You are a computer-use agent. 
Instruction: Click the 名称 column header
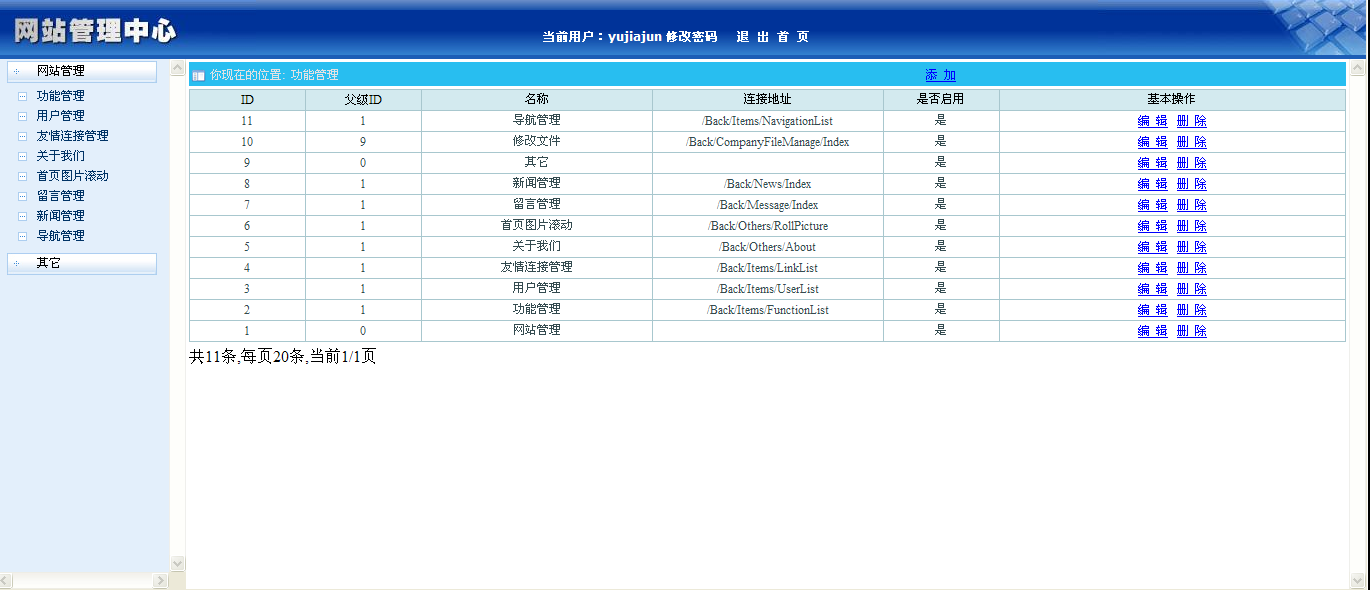[537, 100]
